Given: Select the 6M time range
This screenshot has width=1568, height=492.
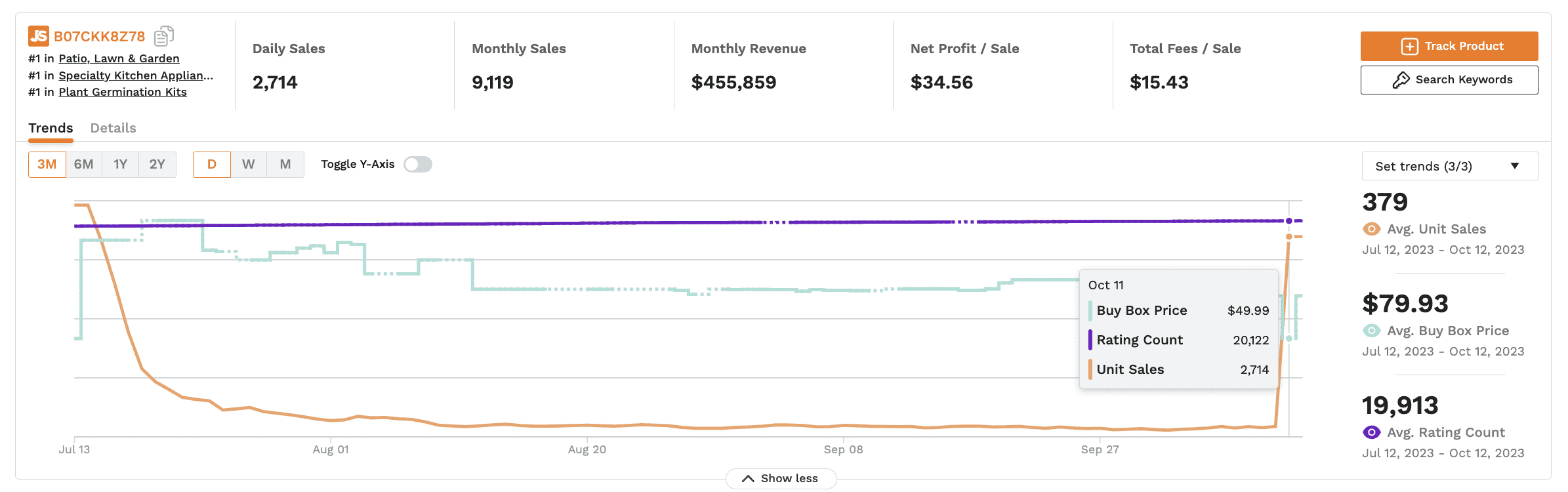Looking at the screenshot, I should [83, 165].
